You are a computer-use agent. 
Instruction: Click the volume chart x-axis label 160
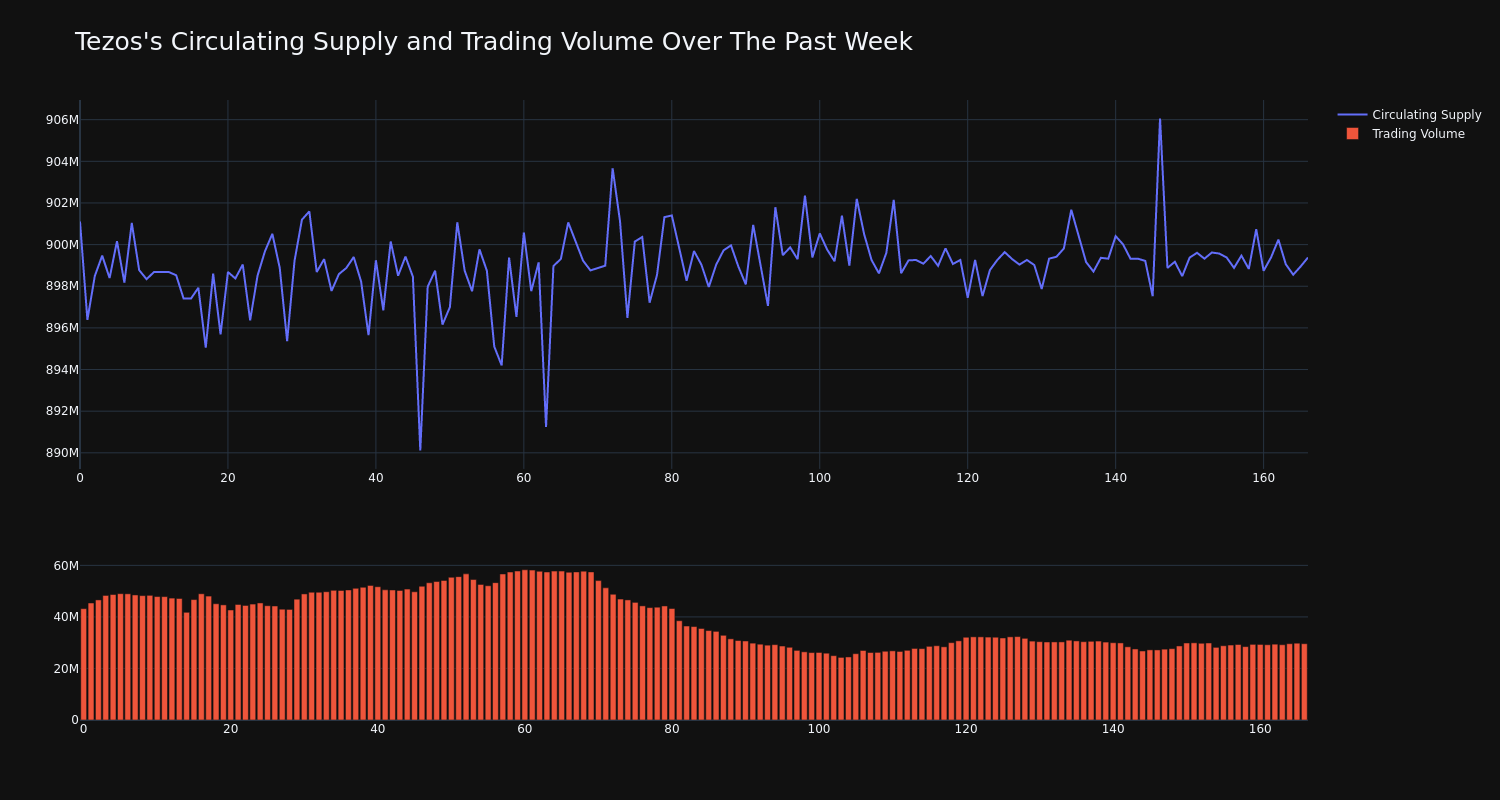coord(1260,729)
